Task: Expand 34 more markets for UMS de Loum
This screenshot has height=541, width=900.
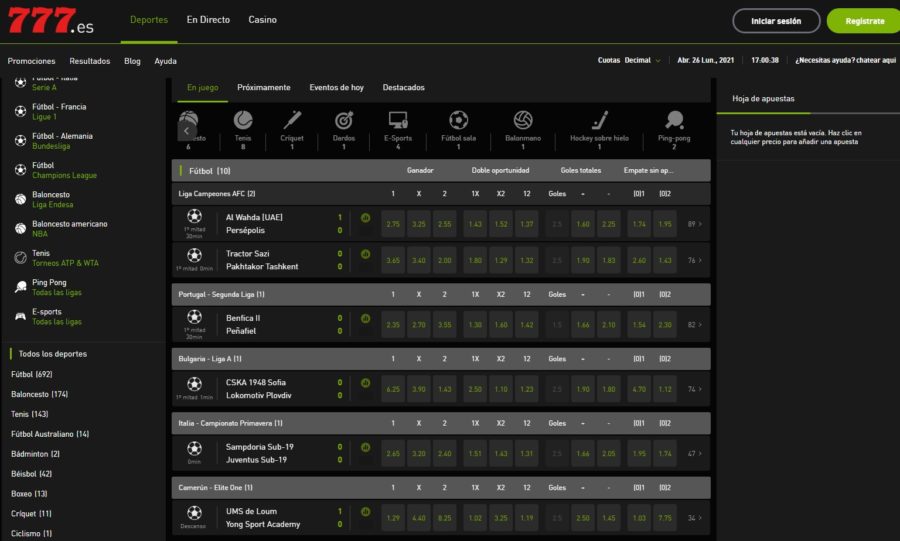Action: [x=695, y=517]
